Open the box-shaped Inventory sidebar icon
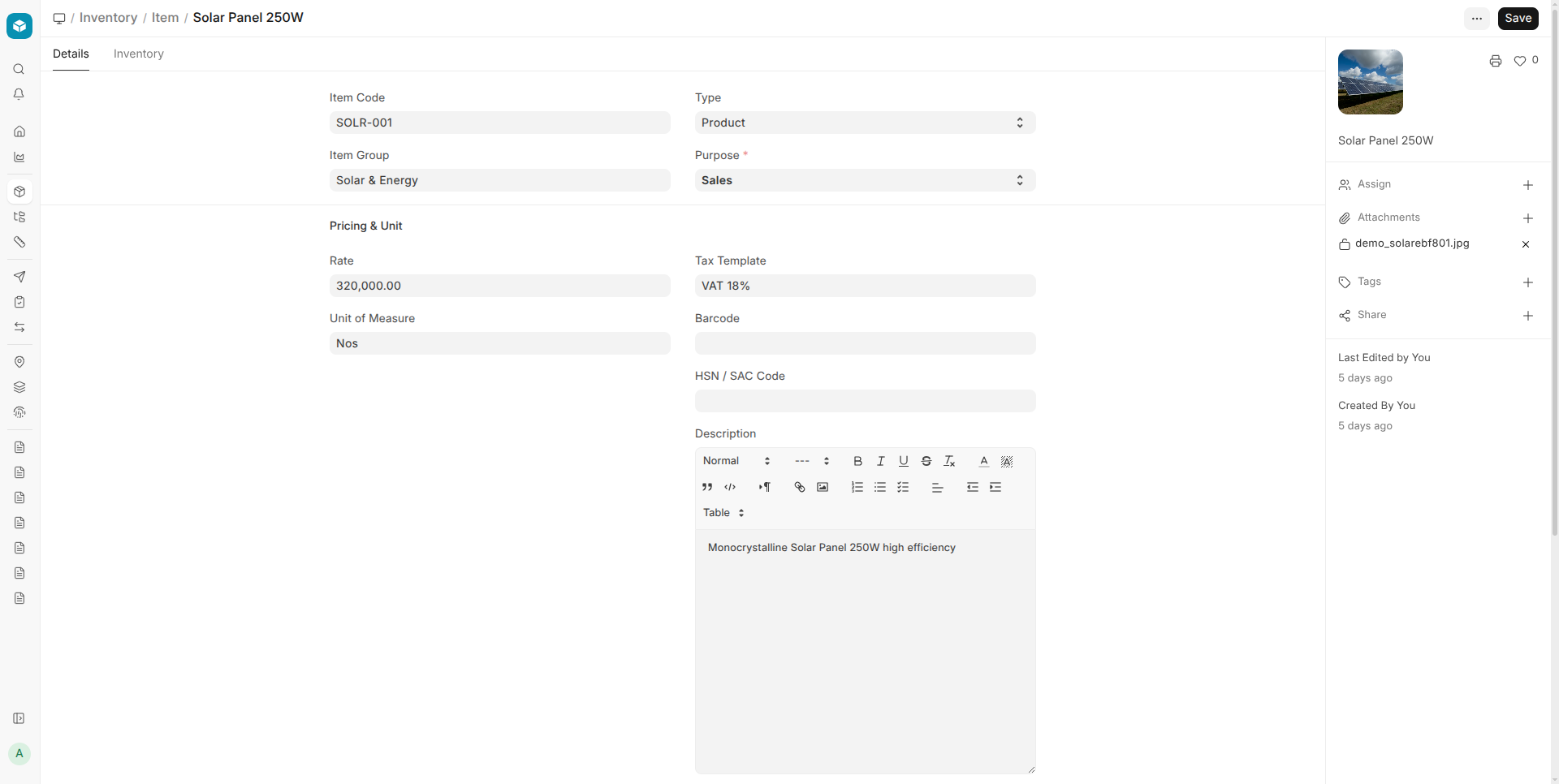The width and height of the screenshot is (1559, 784). coord(19,192)
